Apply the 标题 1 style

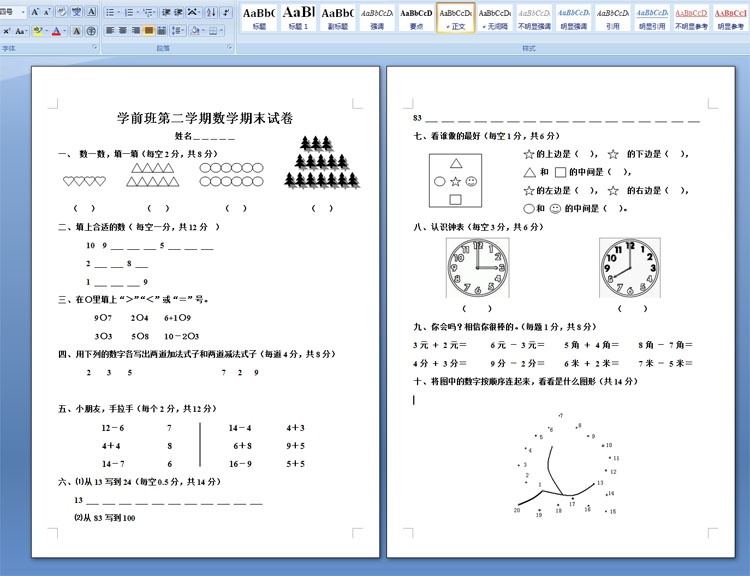tap(298, 18)
